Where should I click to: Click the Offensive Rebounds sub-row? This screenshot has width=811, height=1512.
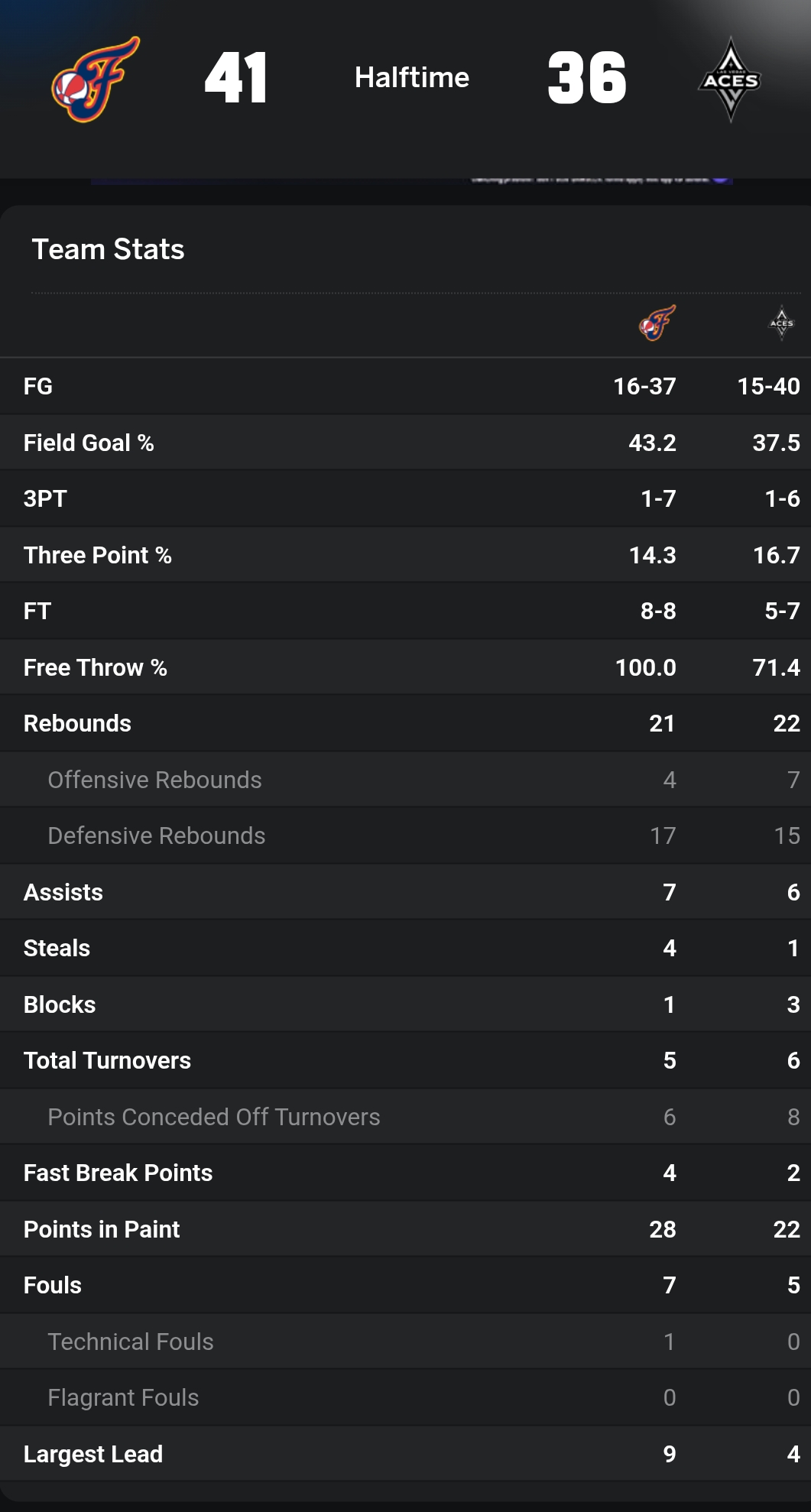154,780
